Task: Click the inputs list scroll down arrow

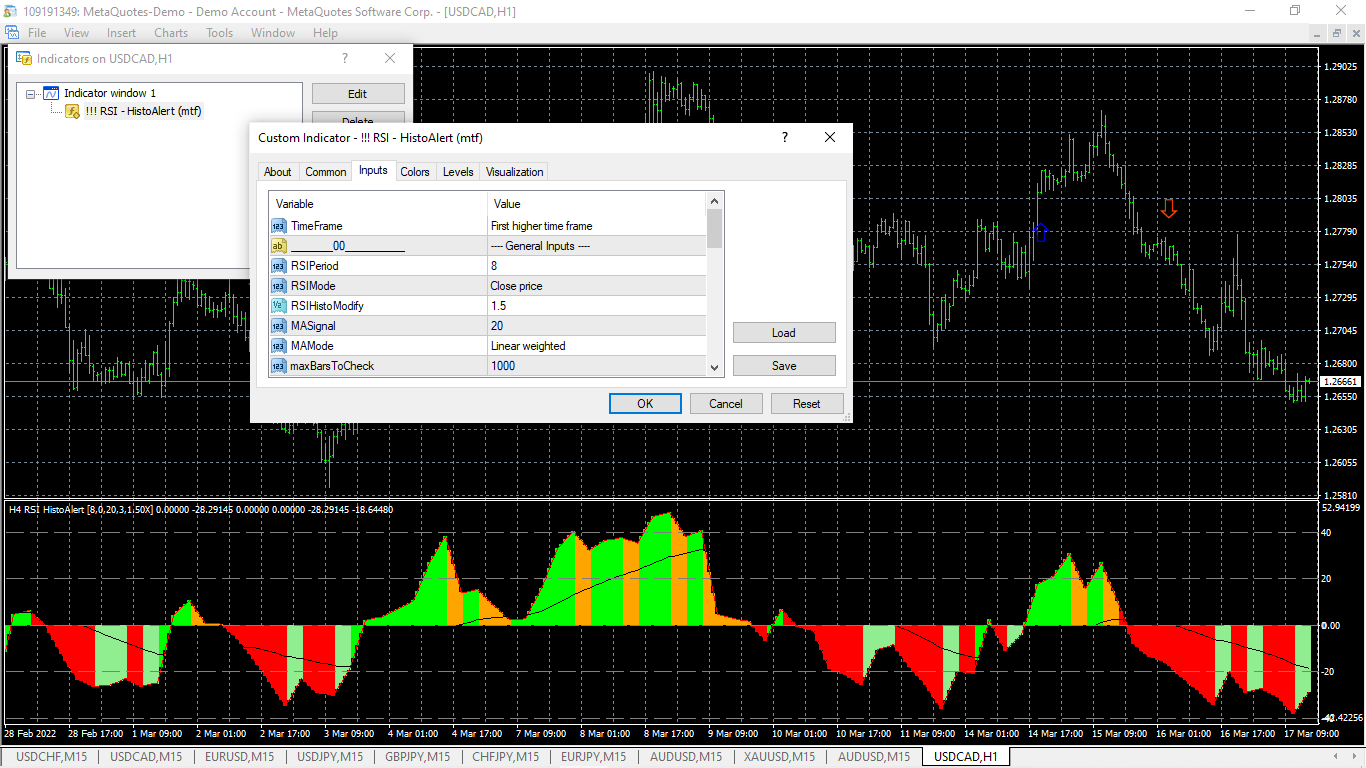Action: click(x=714, y=367)
